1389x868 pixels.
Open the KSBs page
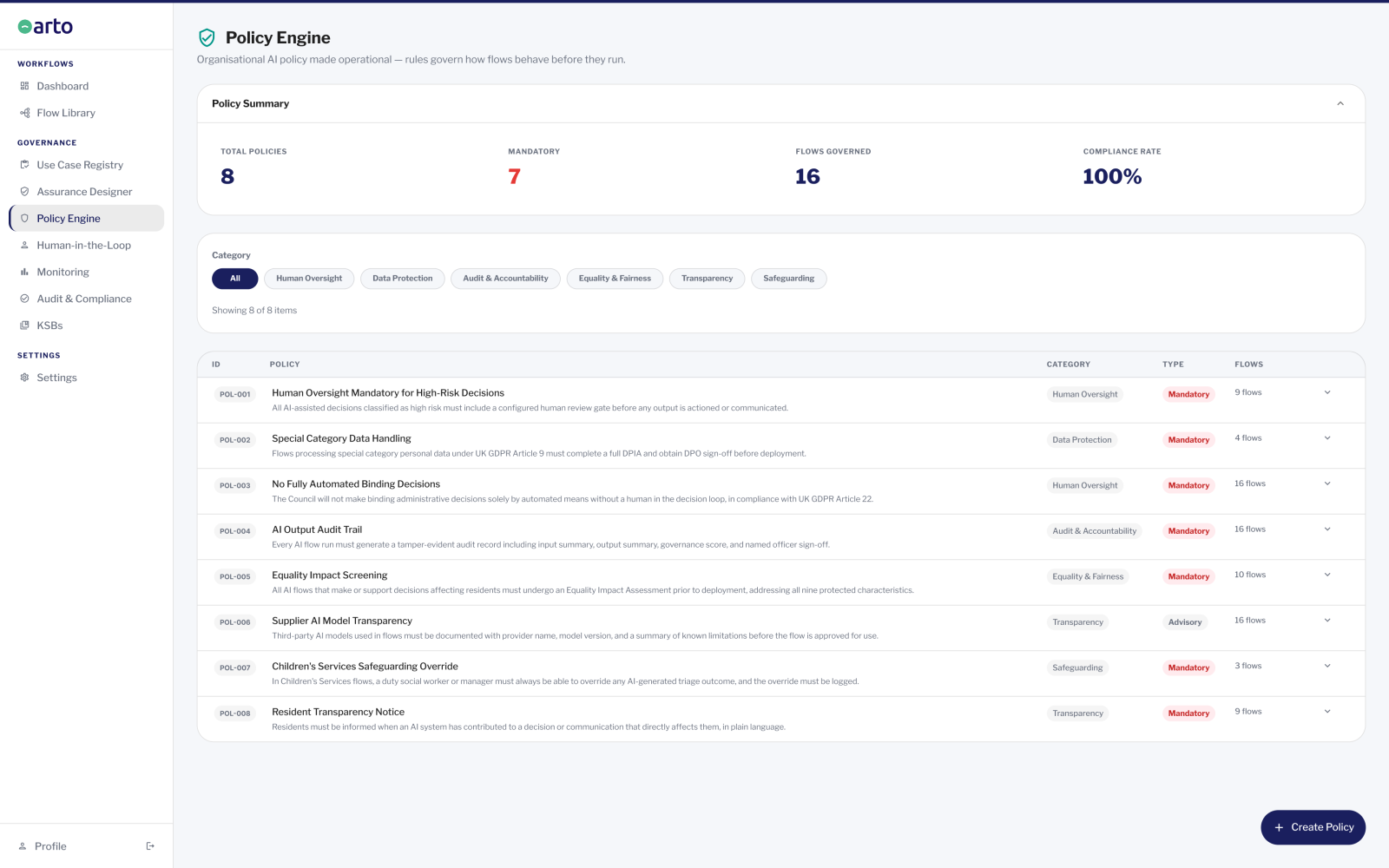(87, 325)
